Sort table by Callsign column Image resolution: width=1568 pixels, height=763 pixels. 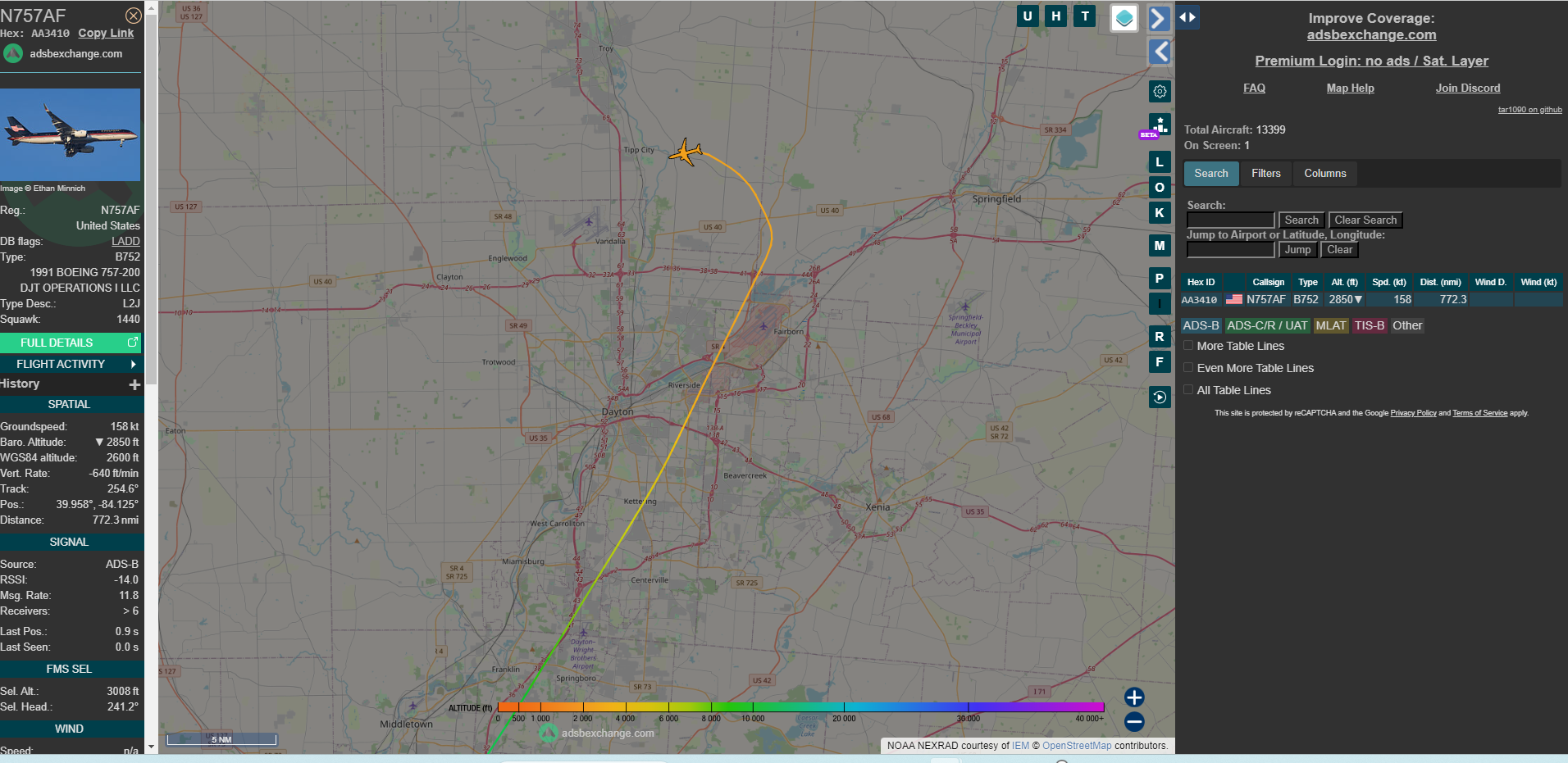pyautogui.click(x=1268, y=282)
